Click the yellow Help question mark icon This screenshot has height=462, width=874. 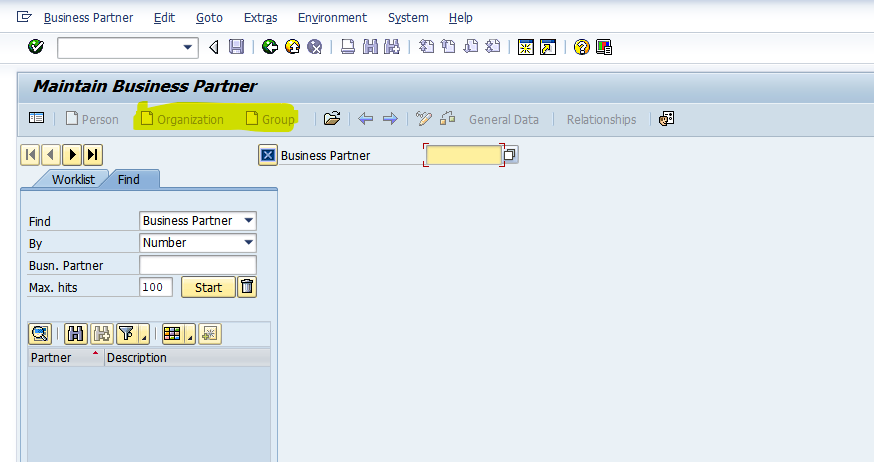coord(581,47)
